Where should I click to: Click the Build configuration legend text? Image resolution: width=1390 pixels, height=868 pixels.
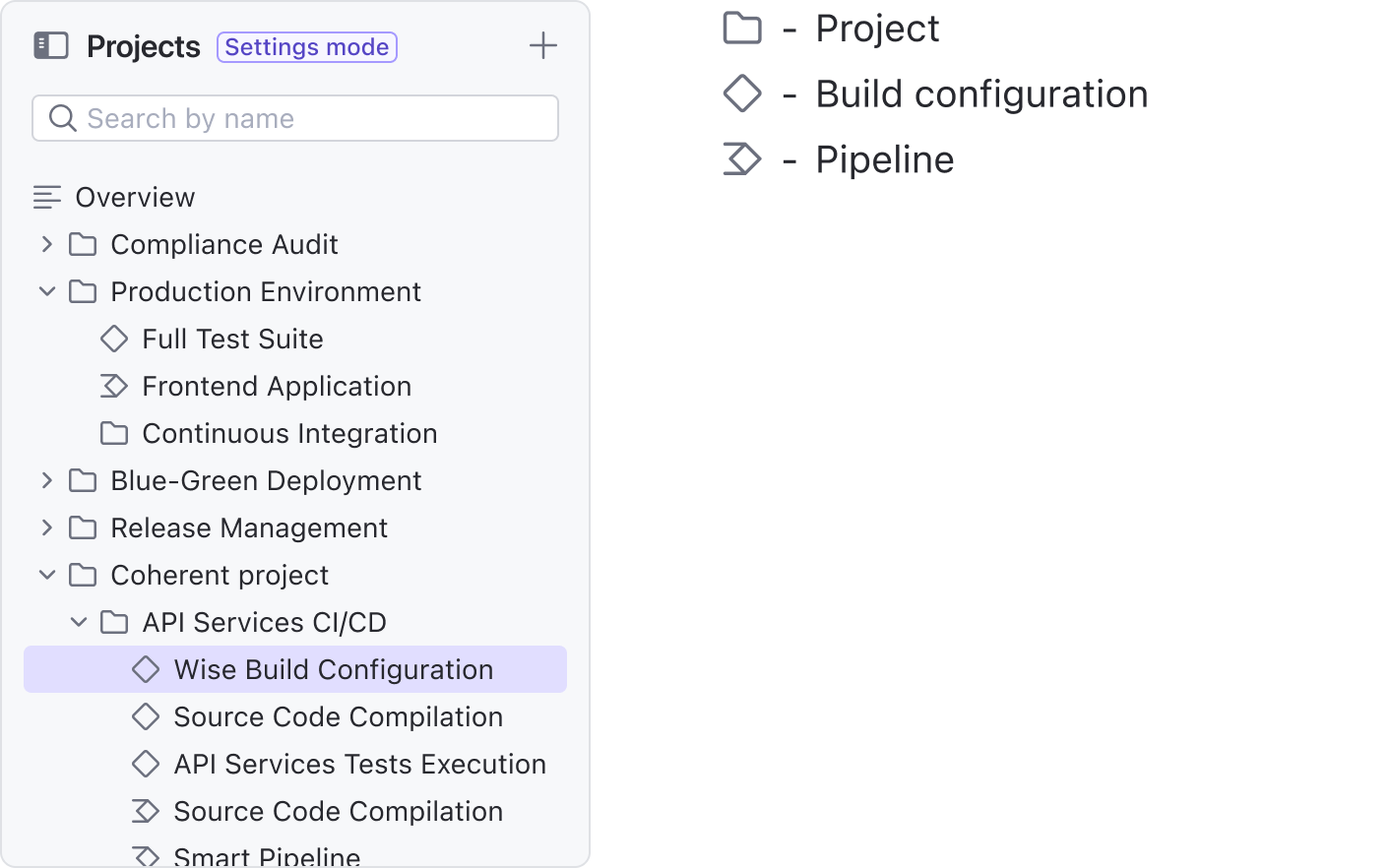pyautogui.click(x=981, y=94)
